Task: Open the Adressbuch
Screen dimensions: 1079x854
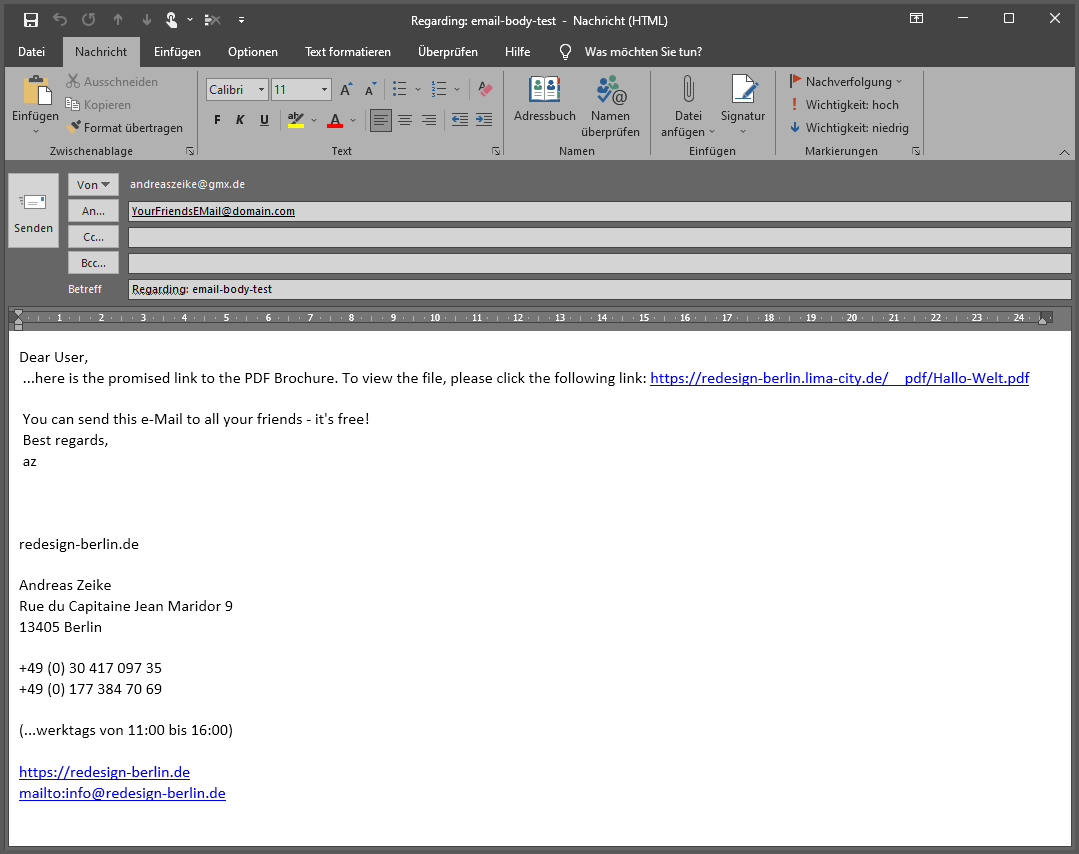Action: (544, 99)
